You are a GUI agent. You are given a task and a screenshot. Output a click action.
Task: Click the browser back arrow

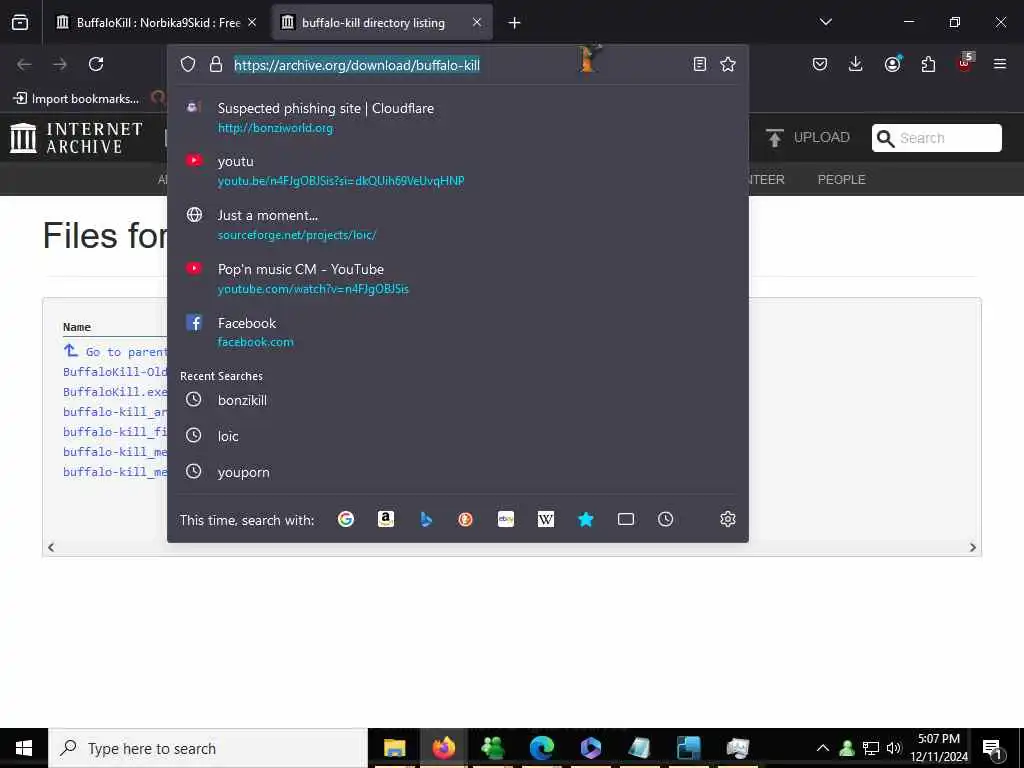tap(25, 64)
